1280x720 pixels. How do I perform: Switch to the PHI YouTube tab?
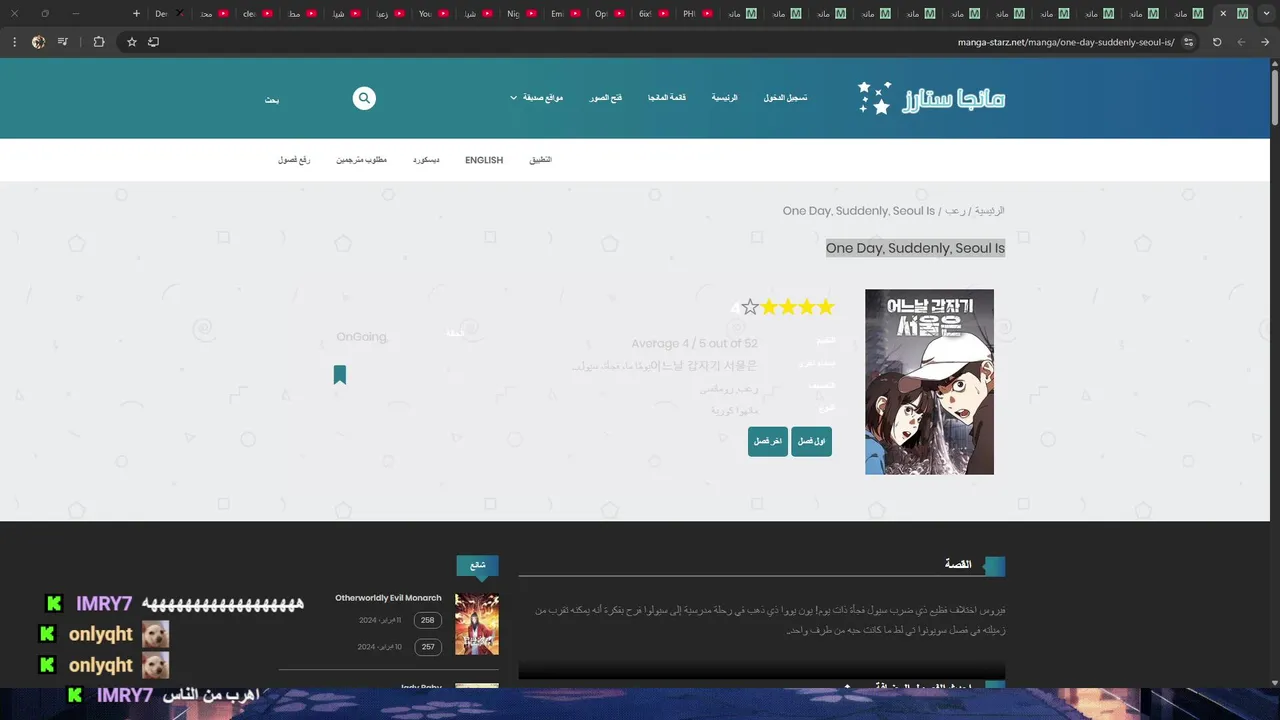click(x=697, y=14)
